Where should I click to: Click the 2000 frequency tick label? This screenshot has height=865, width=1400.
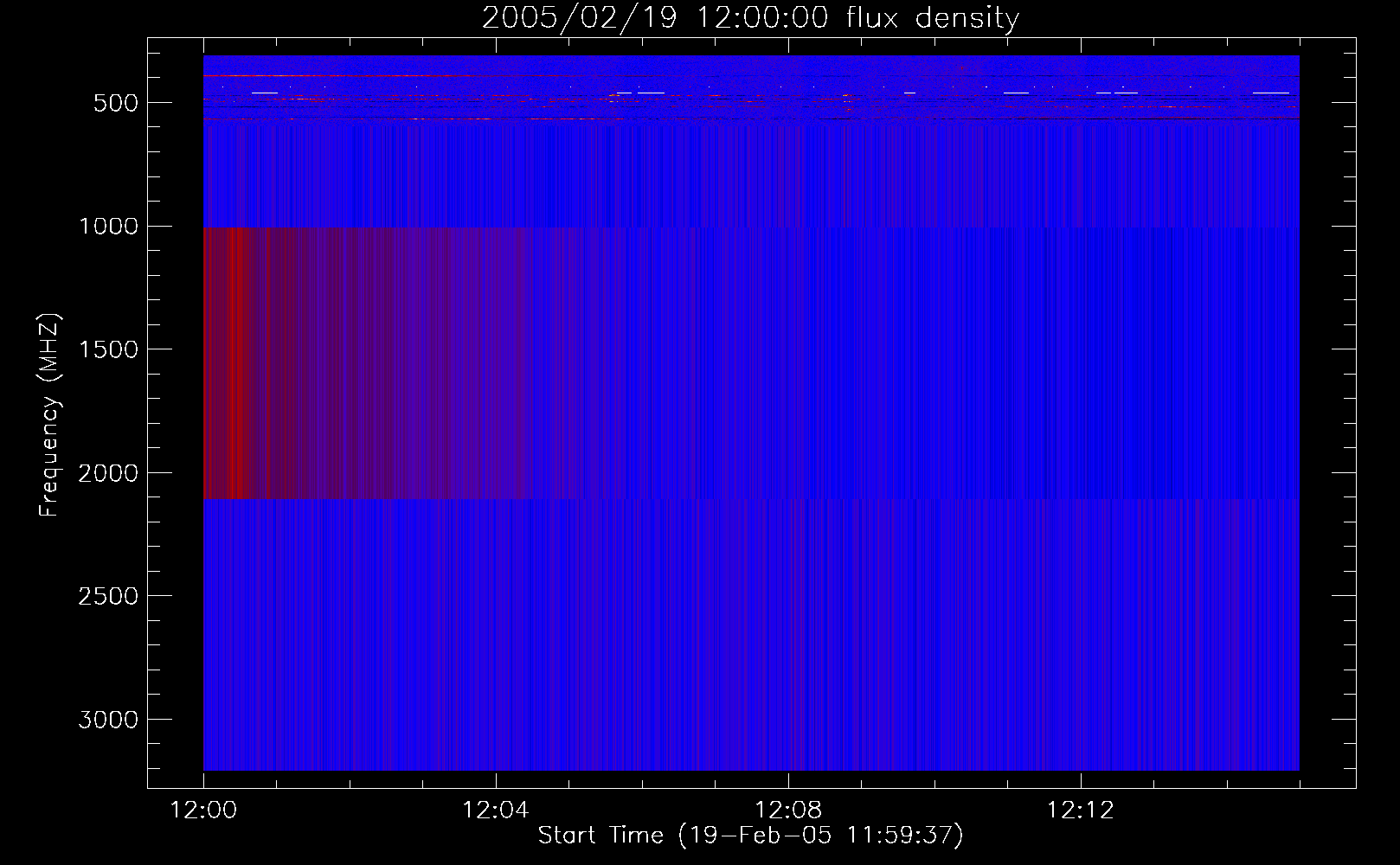(108, 473)
